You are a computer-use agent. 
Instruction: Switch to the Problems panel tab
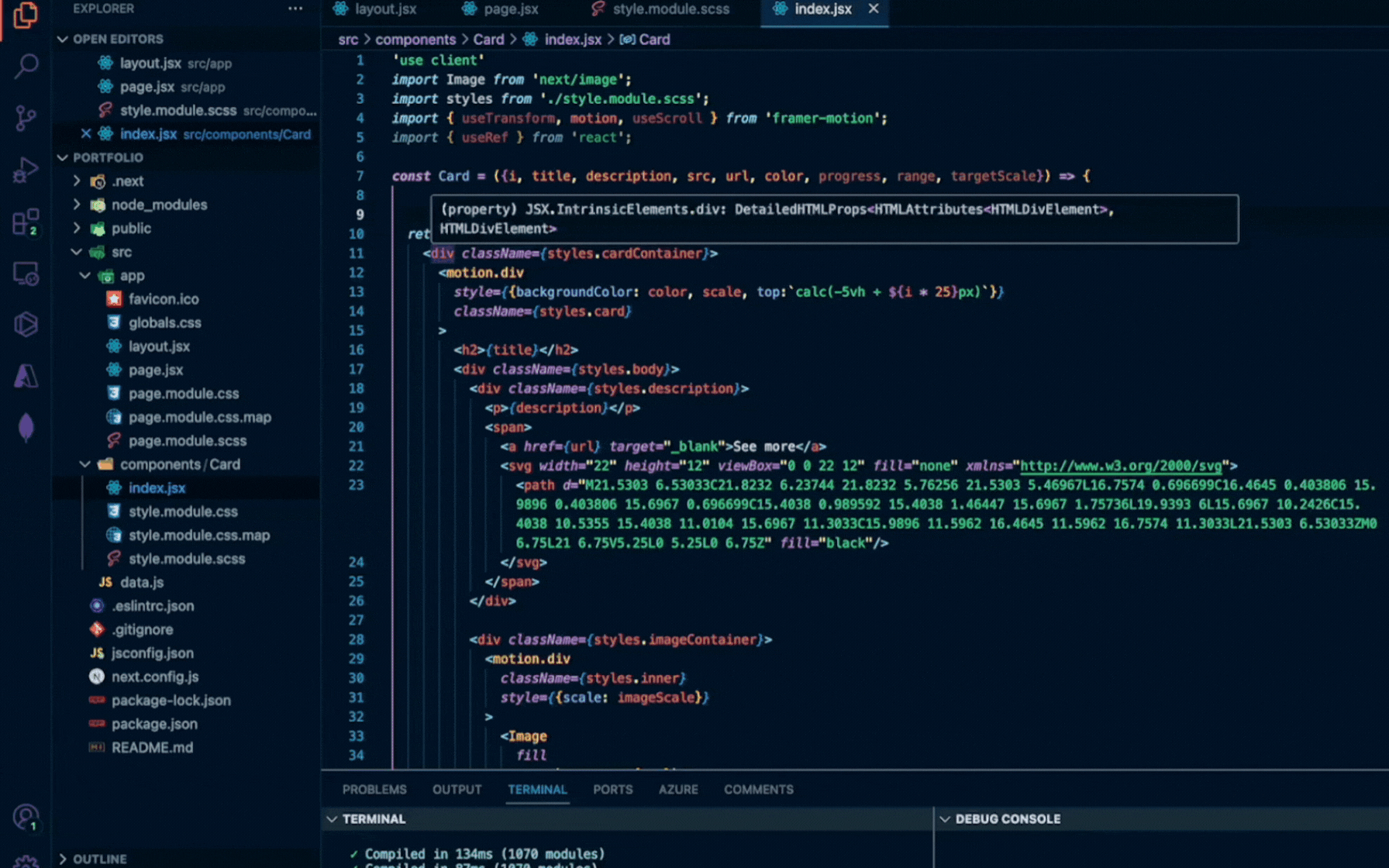(x=374, y=789)
